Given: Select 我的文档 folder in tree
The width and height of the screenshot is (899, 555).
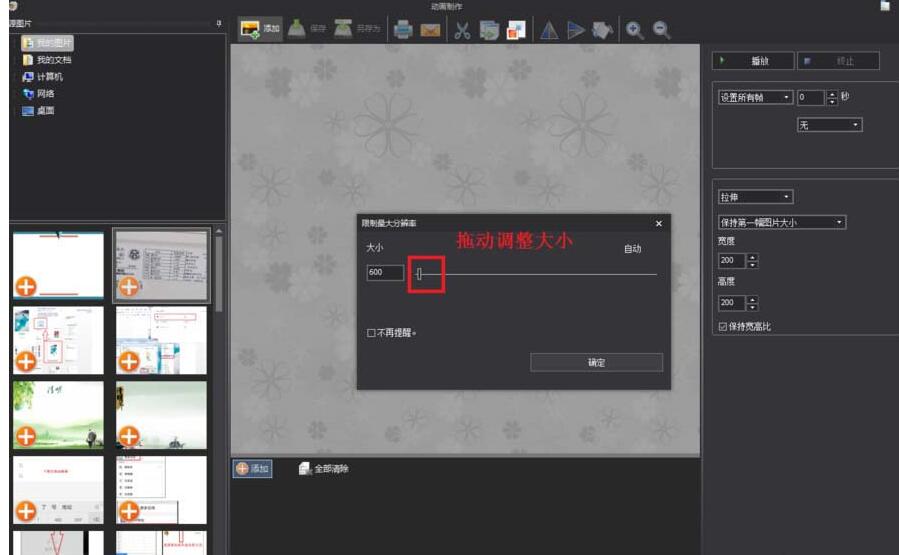Looking at the screenshot, I should coord(47,60).
